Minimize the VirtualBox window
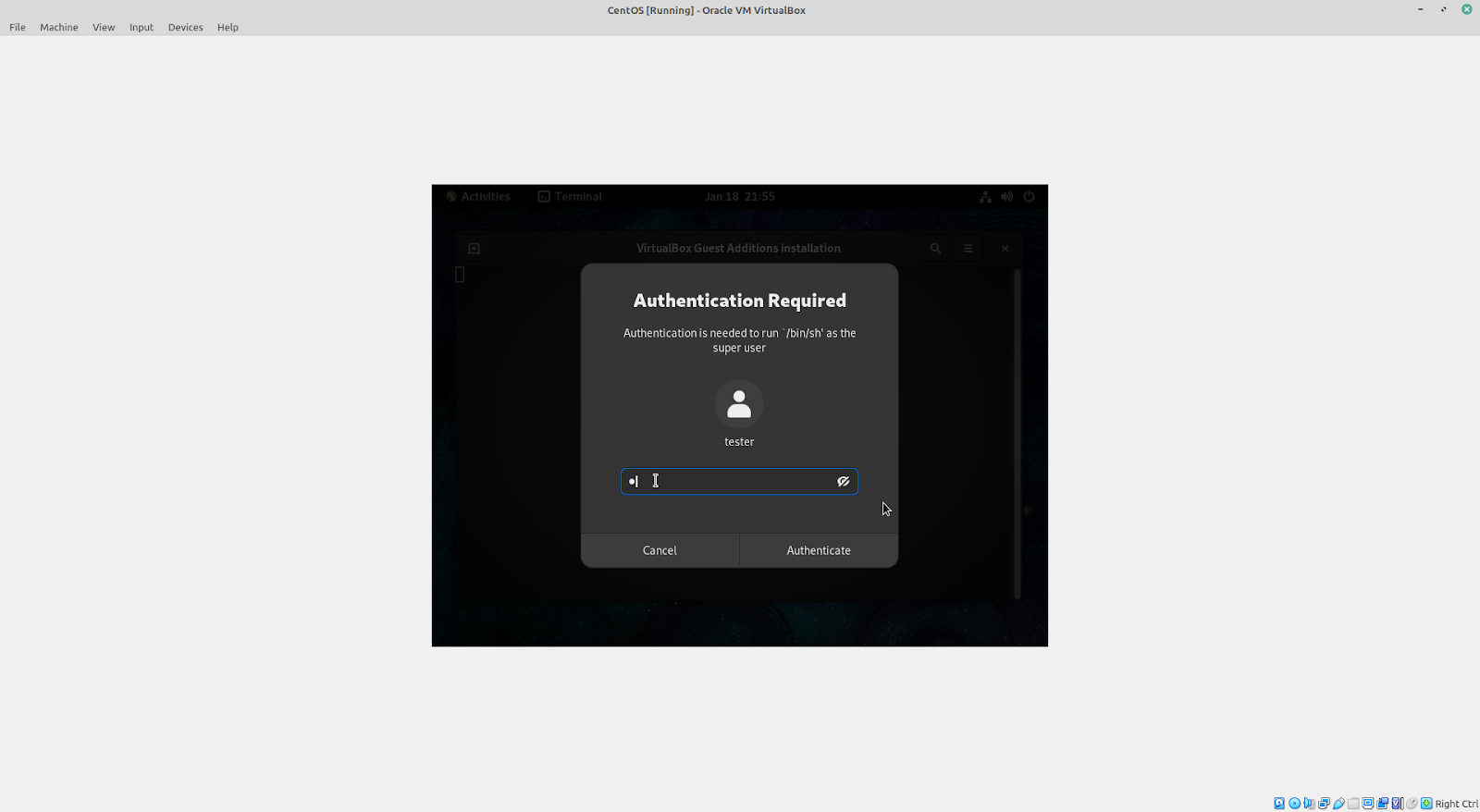Image resolution: width=1480 pixels, height=812 pixels. [1421, 9]
